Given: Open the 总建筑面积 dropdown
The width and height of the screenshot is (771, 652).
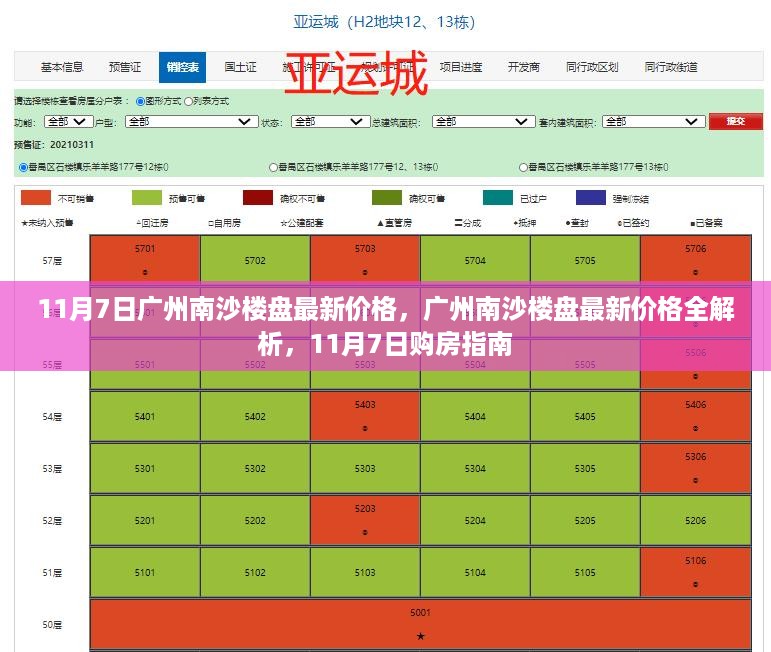Looking at the screenshot, I should point(483,121).
